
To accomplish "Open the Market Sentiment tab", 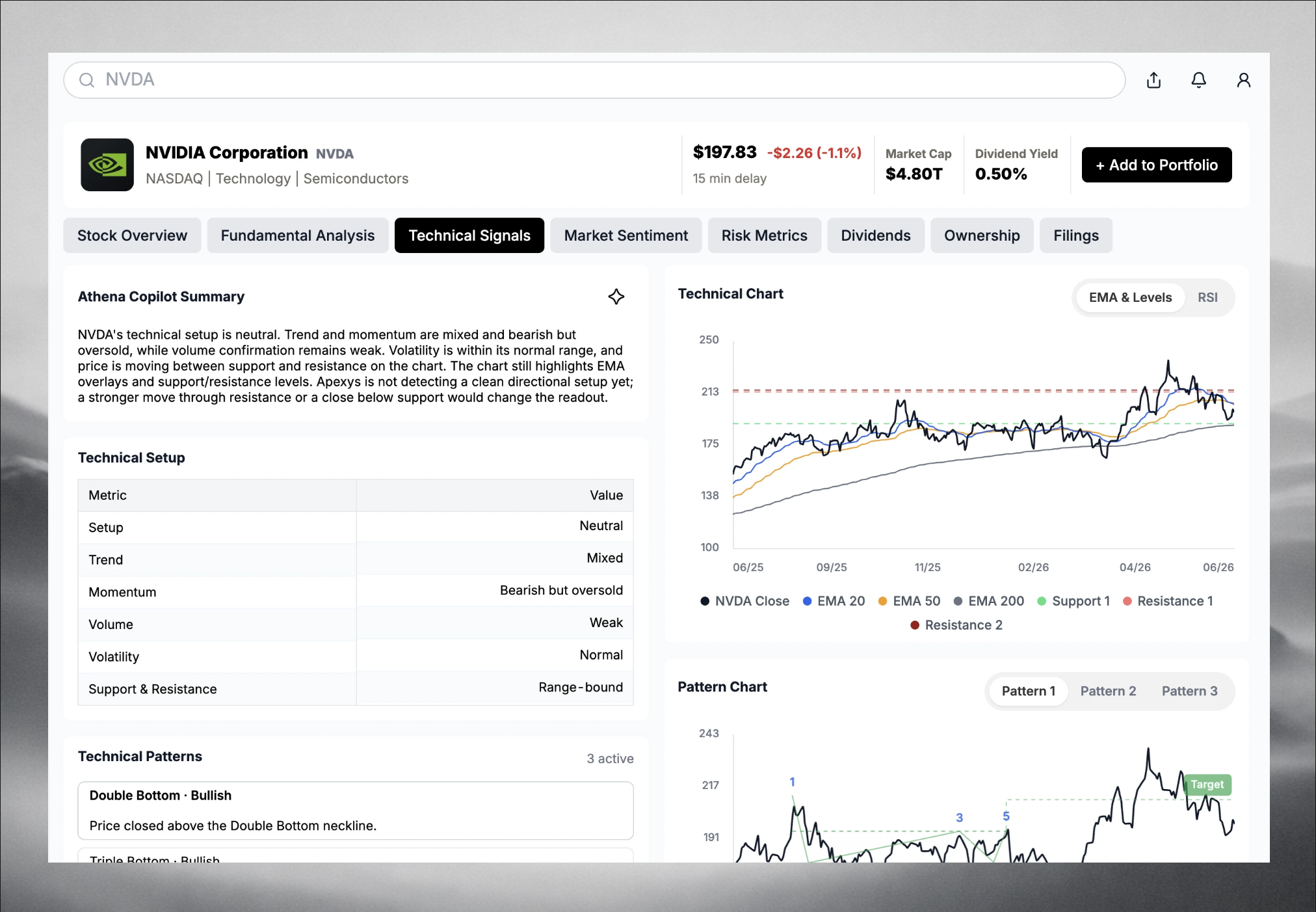I will pyautogui.click(x=625, y=235).
